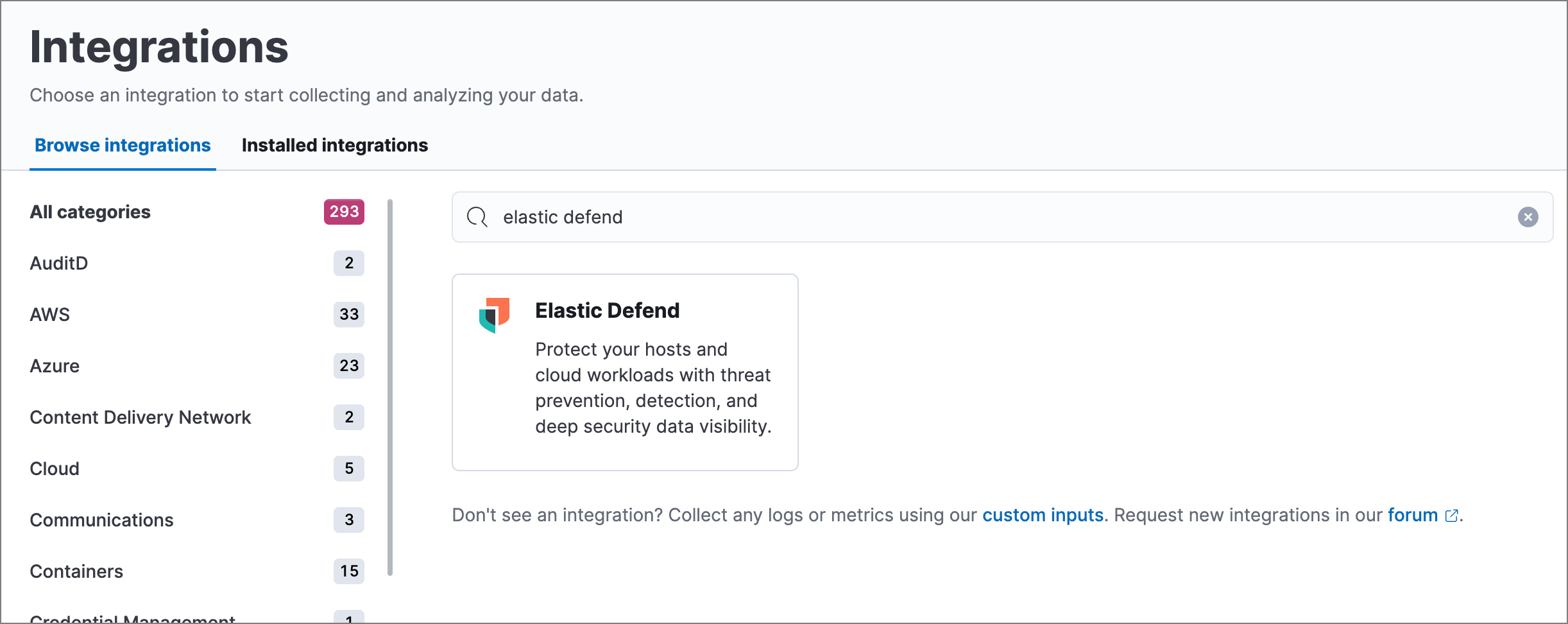Open the Elastic Defend integration card

point(624,372)
